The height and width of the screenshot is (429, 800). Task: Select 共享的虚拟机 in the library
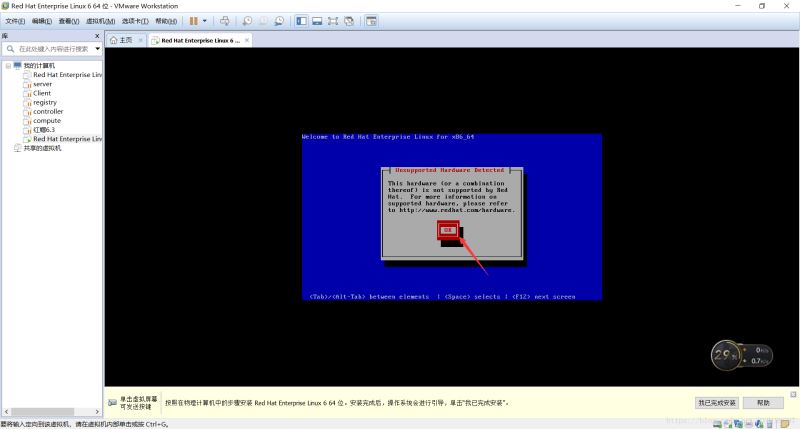42,148
